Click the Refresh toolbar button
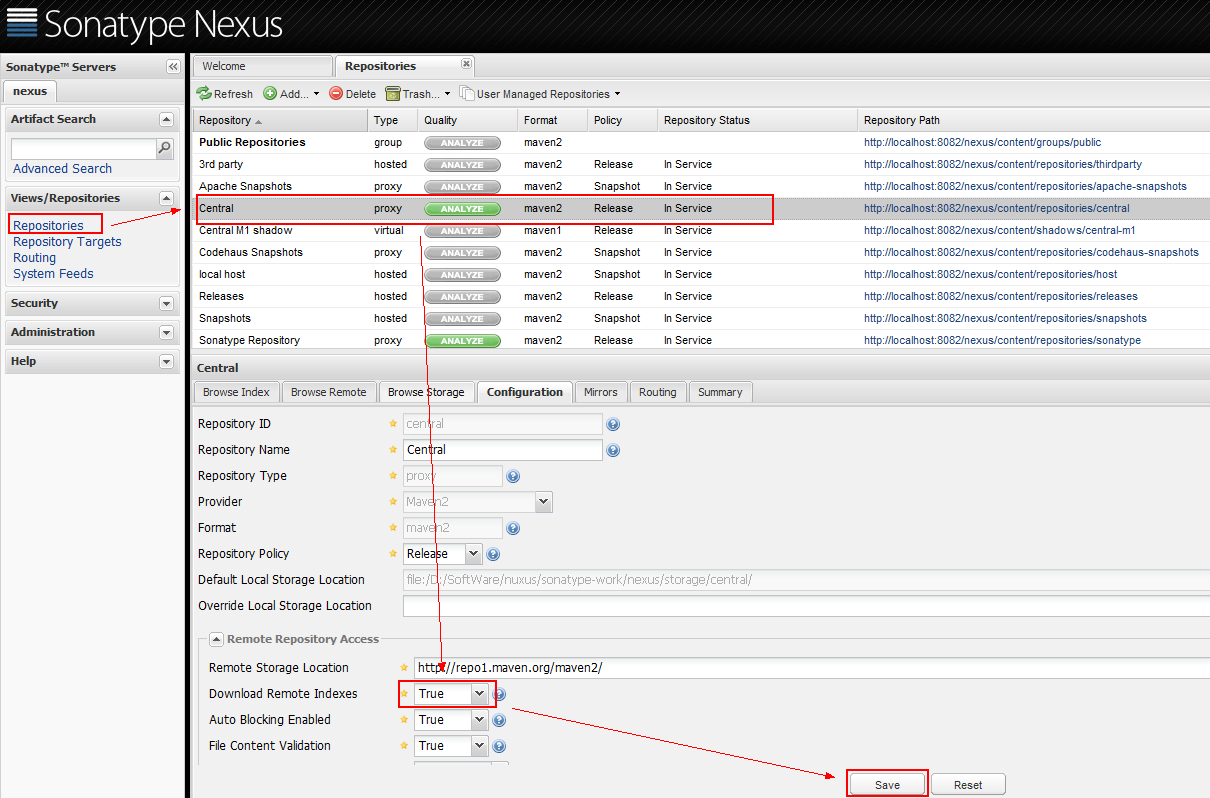Viewport: 1210px width, 798px height. click(225, 94)
